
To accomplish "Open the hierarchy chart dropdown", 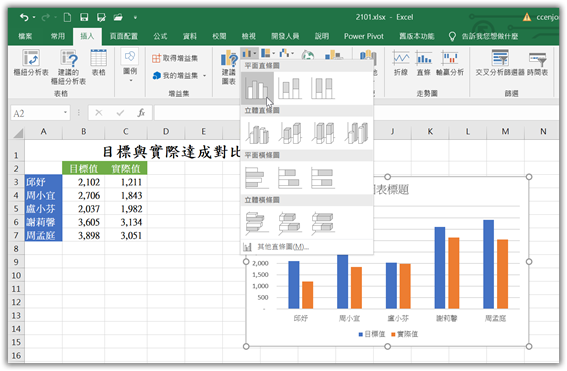I will [268, 54].
